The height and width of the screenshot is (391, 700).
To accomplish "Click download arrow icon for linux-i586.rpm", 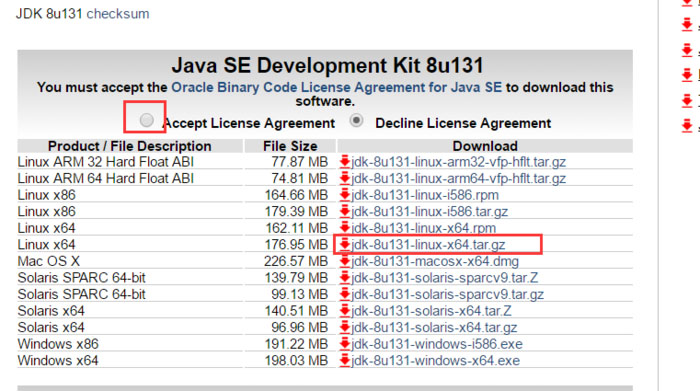I will tap(345, 195).
